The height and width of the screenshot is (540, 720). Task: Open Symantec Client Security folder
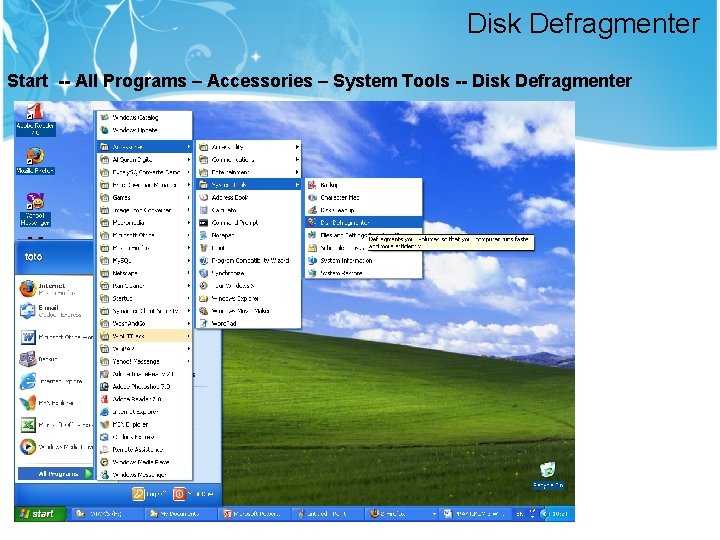145,311
